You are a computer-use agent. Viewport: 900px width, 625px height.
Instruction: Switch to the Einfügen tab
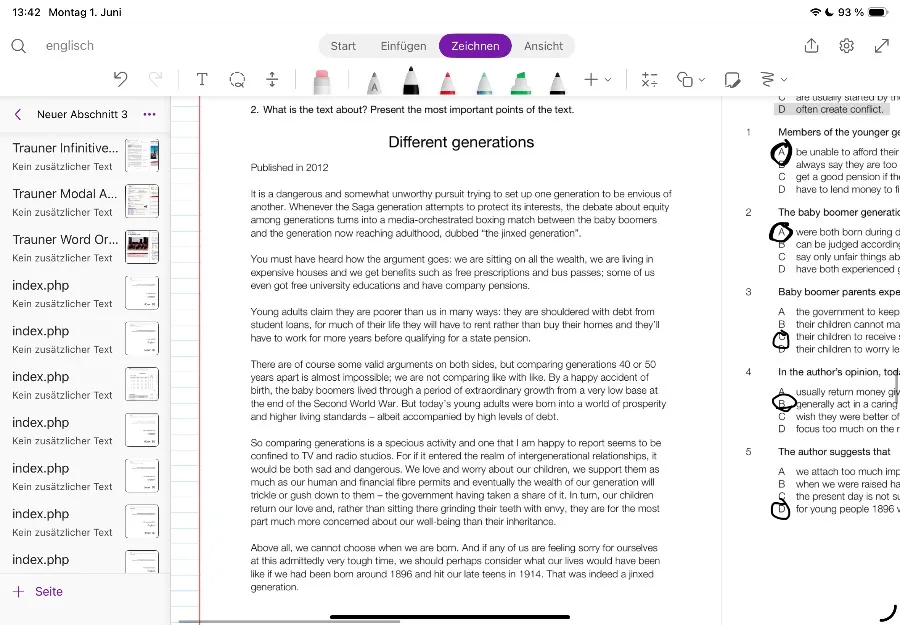(x=404, y=46)
